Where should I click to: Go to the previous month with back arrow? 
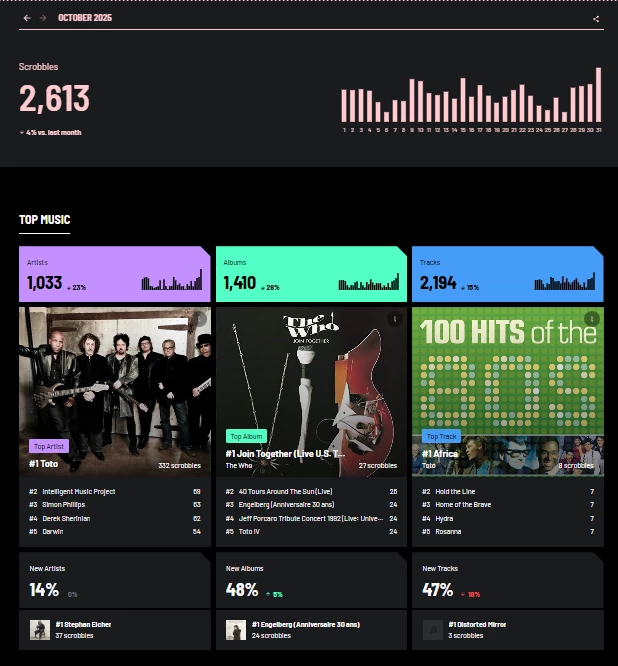tap(27, 18)
